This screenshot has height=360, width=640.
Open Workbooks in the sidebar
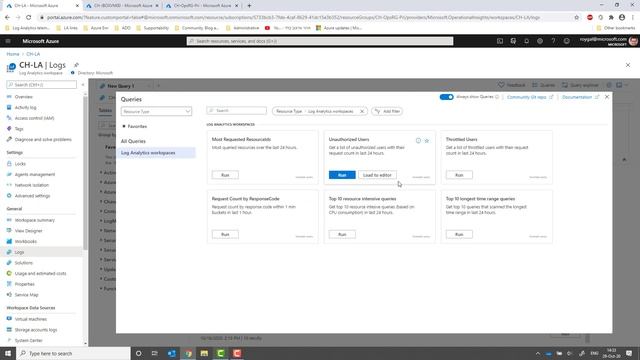click(26, 241)
